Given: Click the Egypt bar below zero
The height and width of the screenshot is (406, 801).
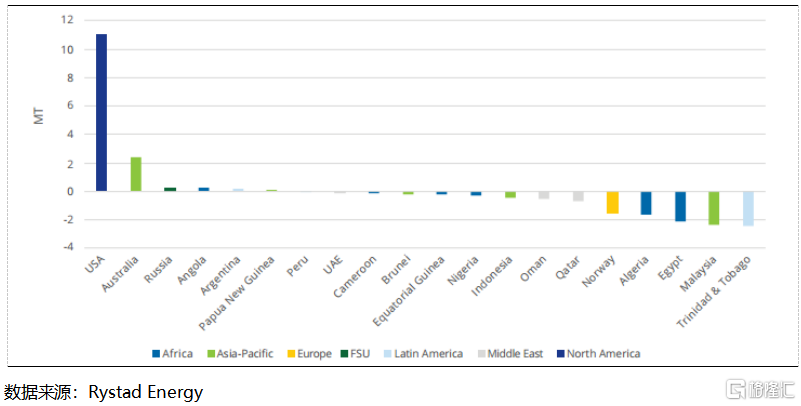Looking at the screenshot, I should click(x=680, y=206).
